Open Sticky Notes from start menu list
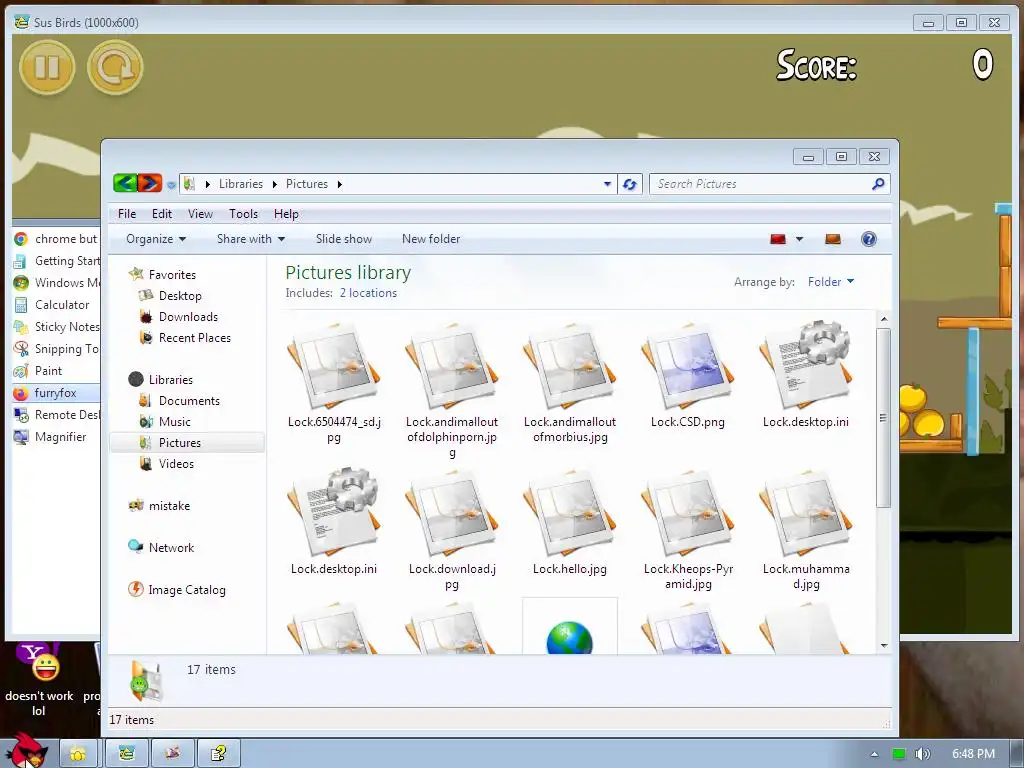Image resolution: width=1024 pixels, height=768 pixels. pos(57,327)
